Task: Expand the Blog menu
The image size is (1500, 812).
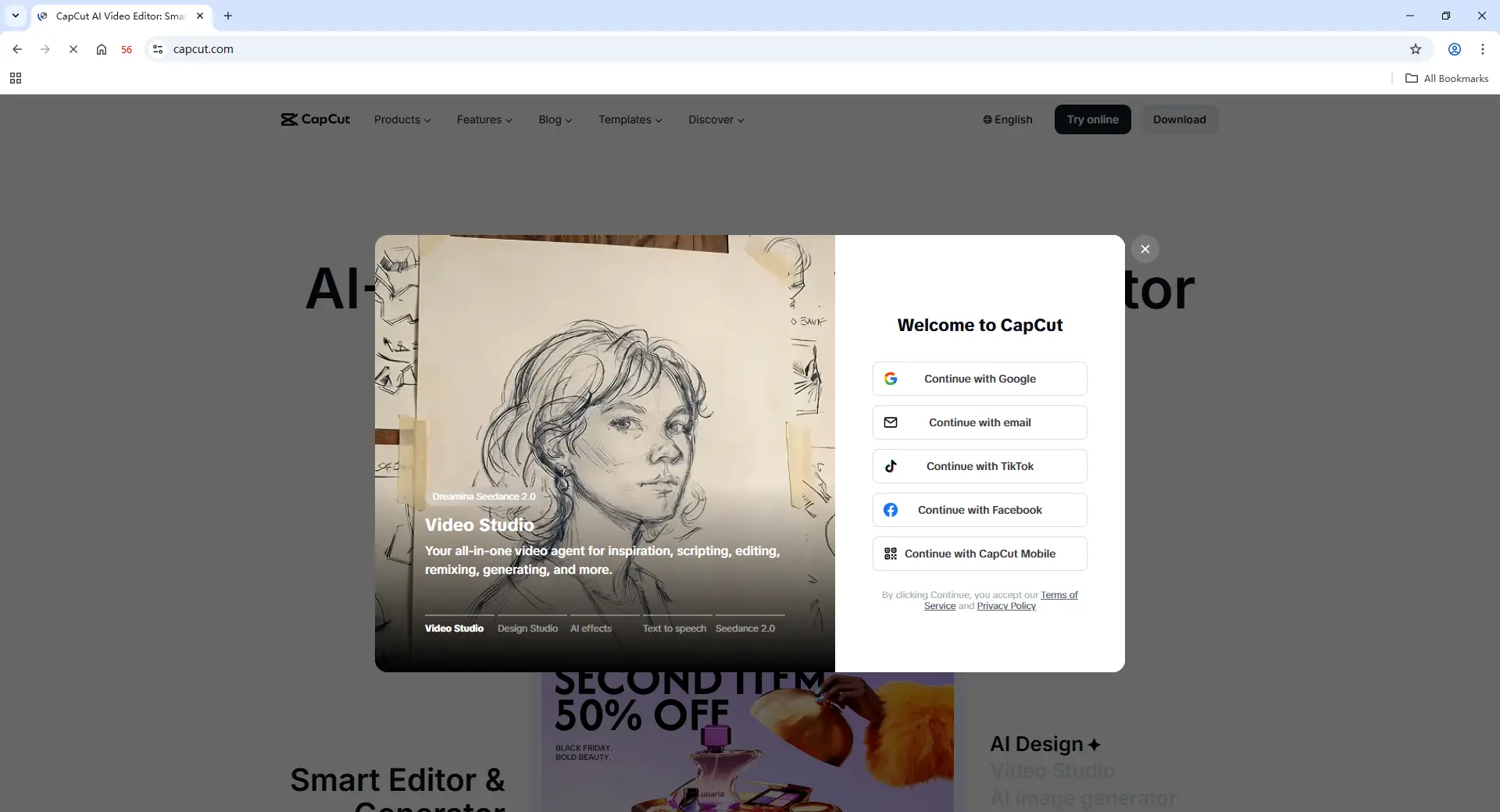Action: click(x=555, y=119)
